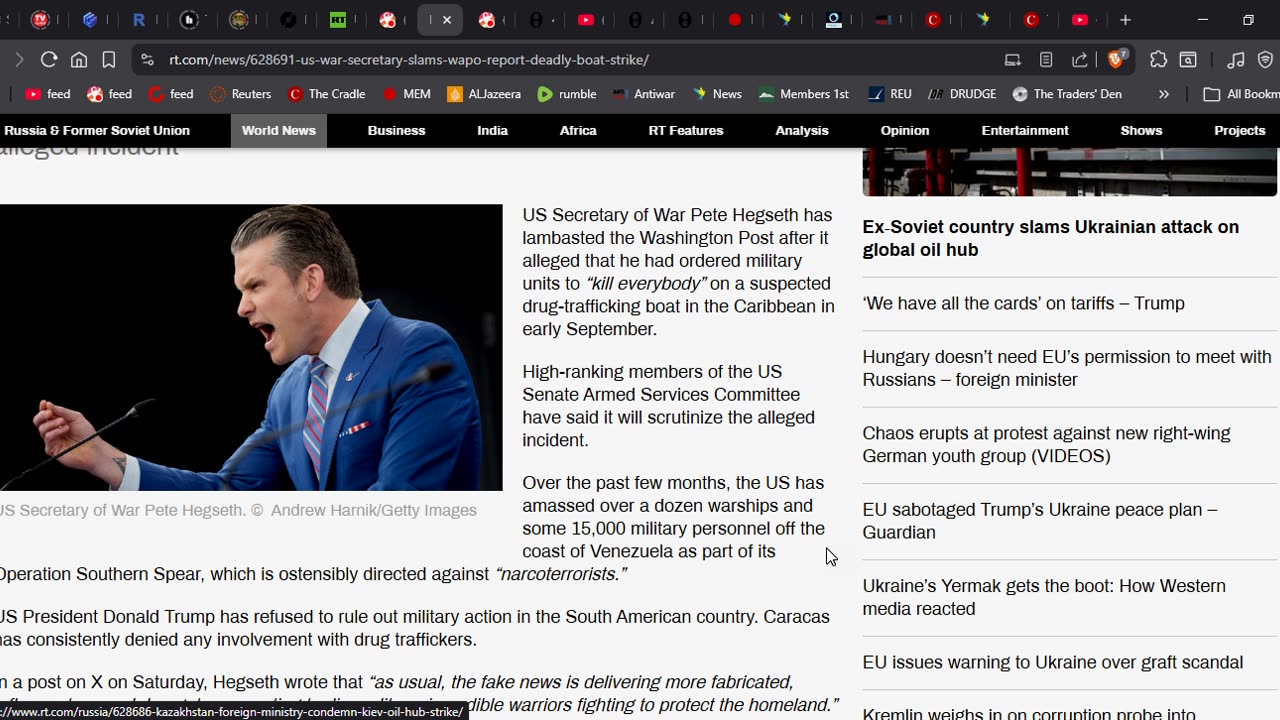This screenshot has width=1280, height=720.
Task: Open the media playlist music icon
Action: pos(1236,60)
